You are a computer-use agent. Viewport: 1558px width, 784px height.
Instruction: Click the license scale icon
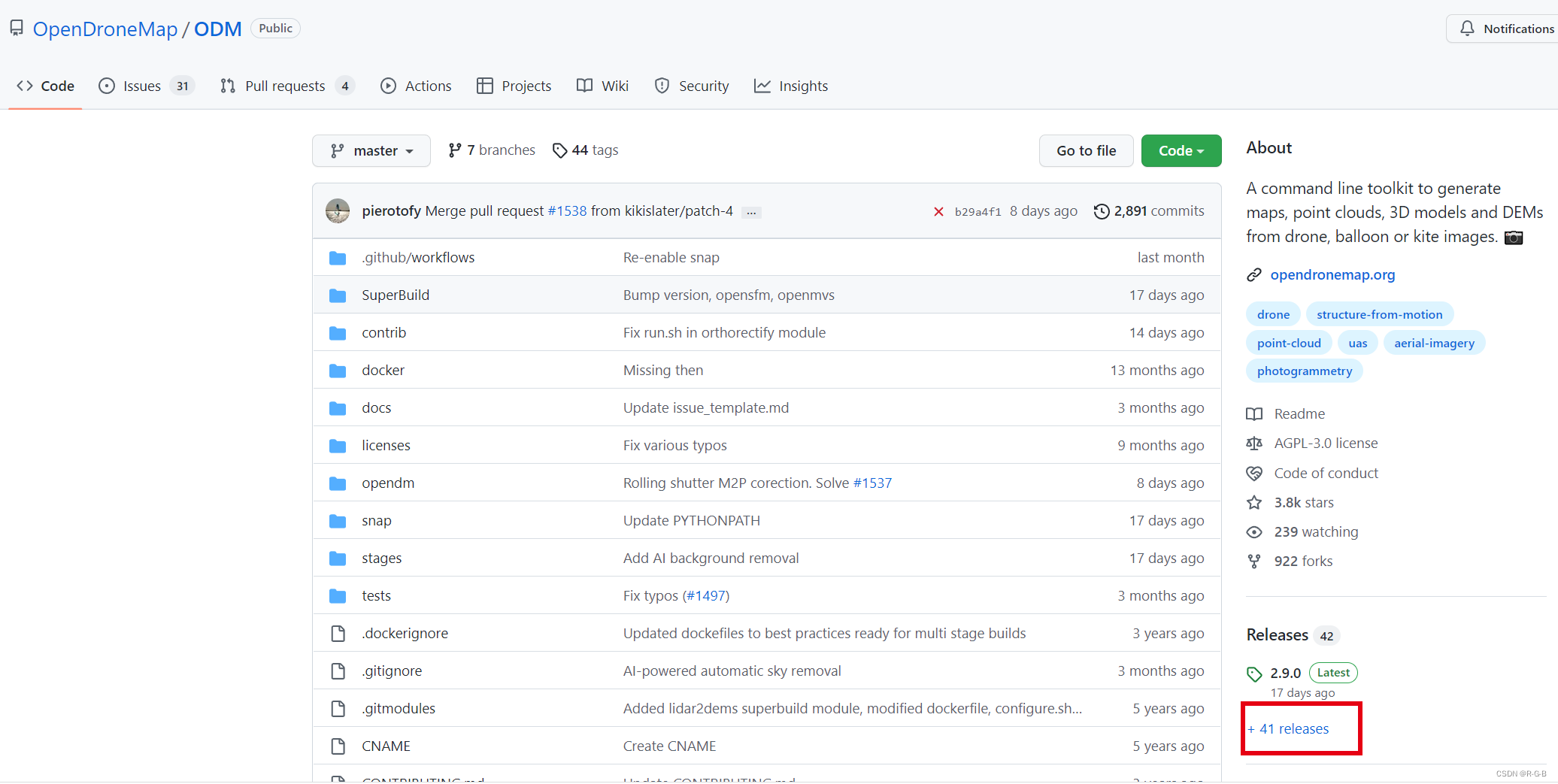click(x=1254, y=443)
